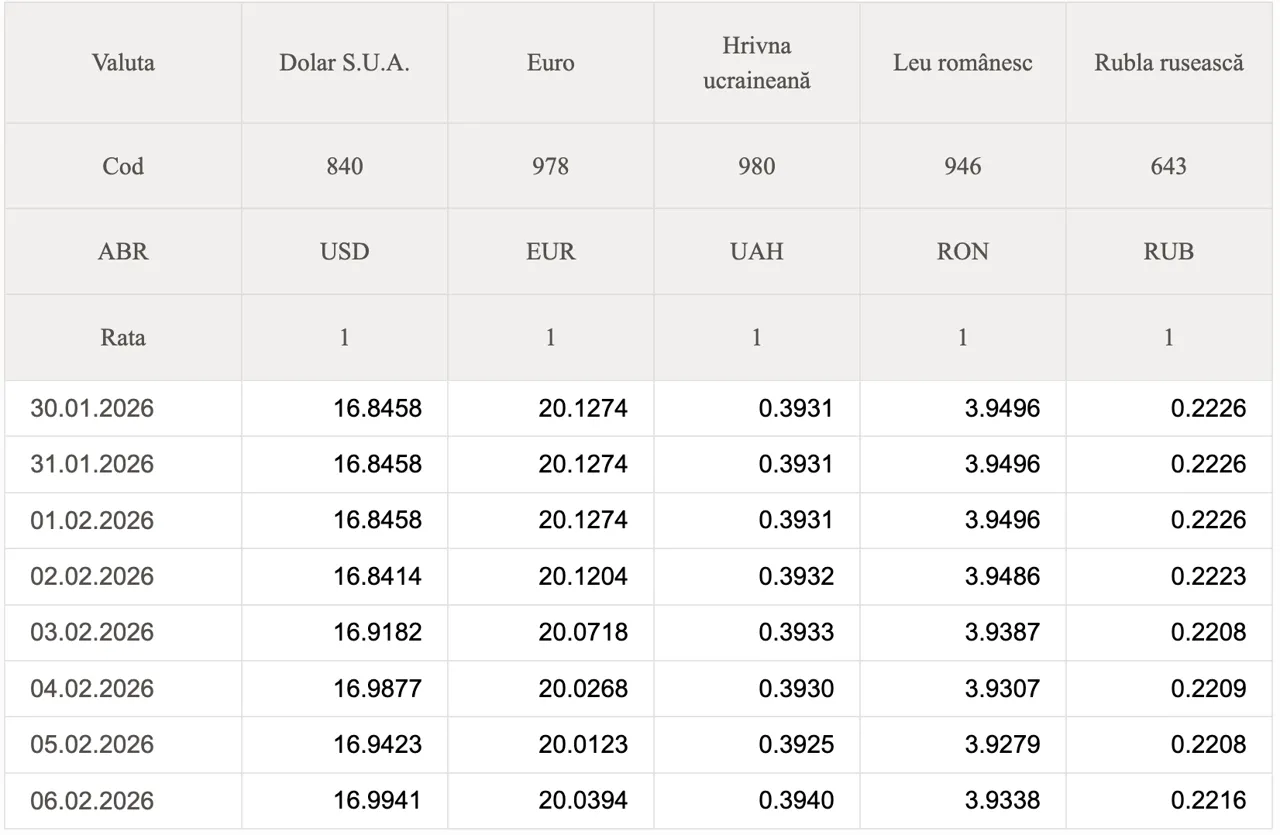Click the Euro column header
The image size is (1280, 835).
550,63
